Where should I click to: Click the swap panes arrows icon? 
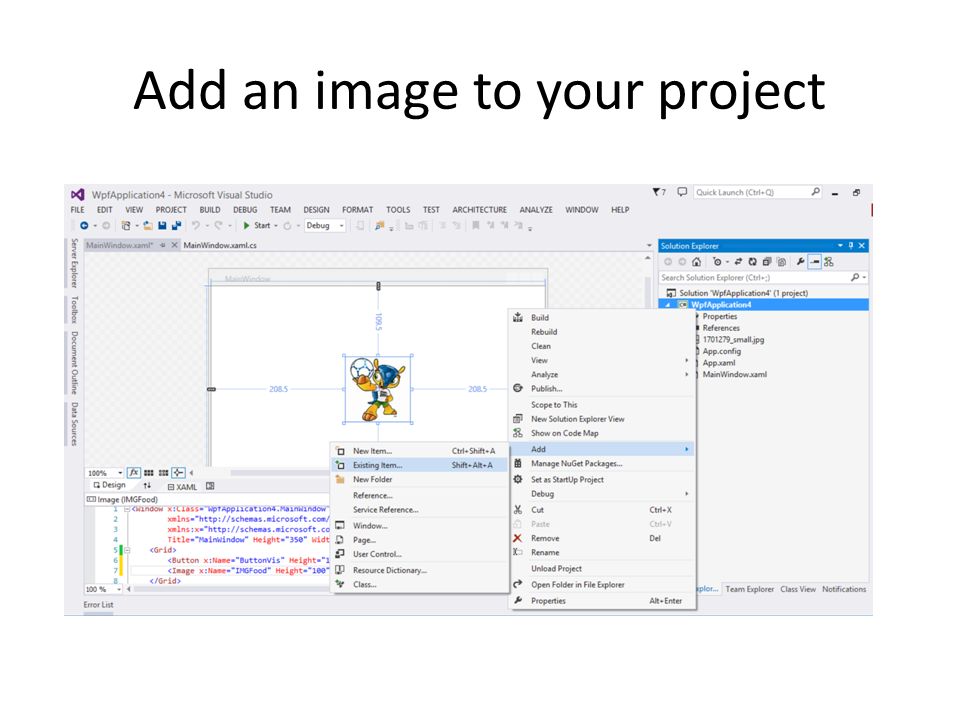point(147,486)
